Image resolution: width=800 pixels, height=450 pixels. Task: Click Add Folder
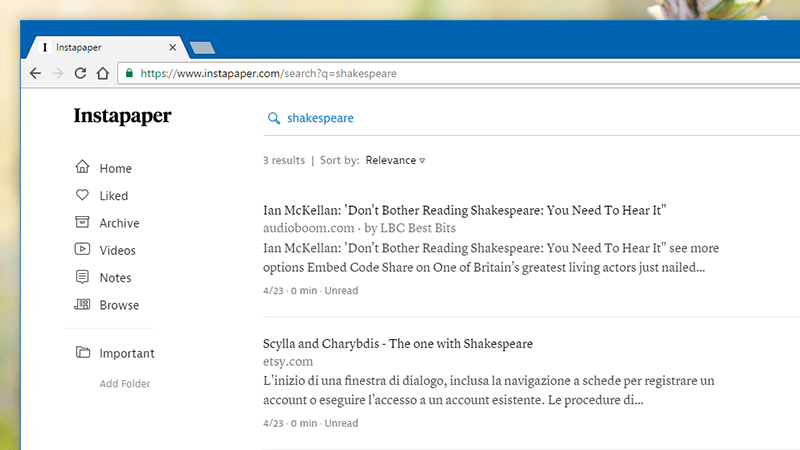(x=125, y=384)
